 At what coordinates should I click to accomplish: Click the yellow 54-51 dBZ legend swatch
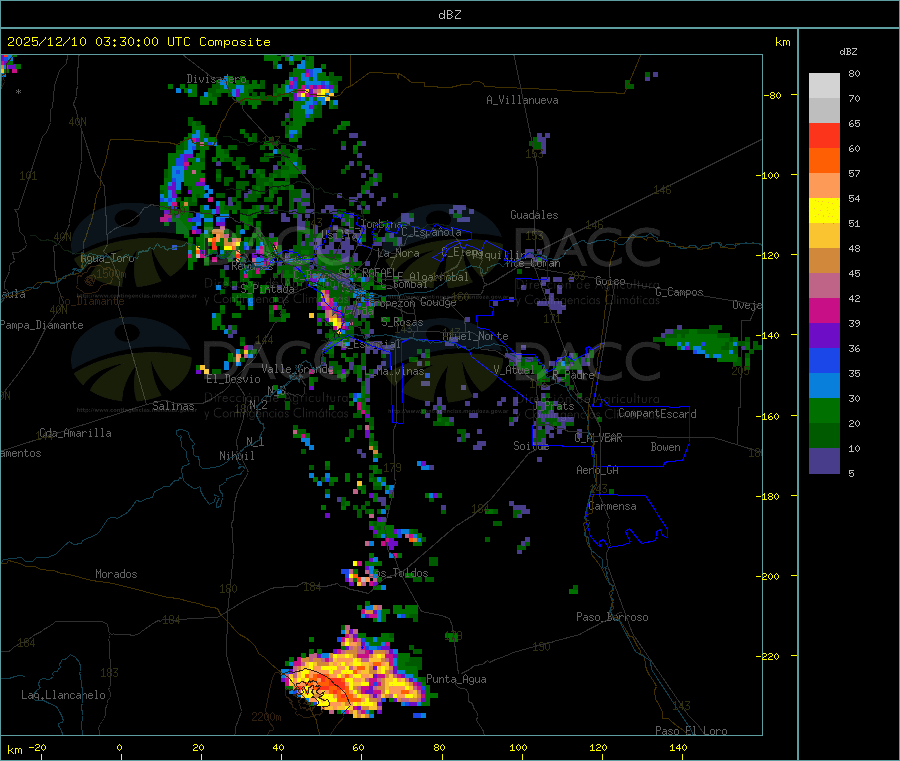(x=824, y=211)
